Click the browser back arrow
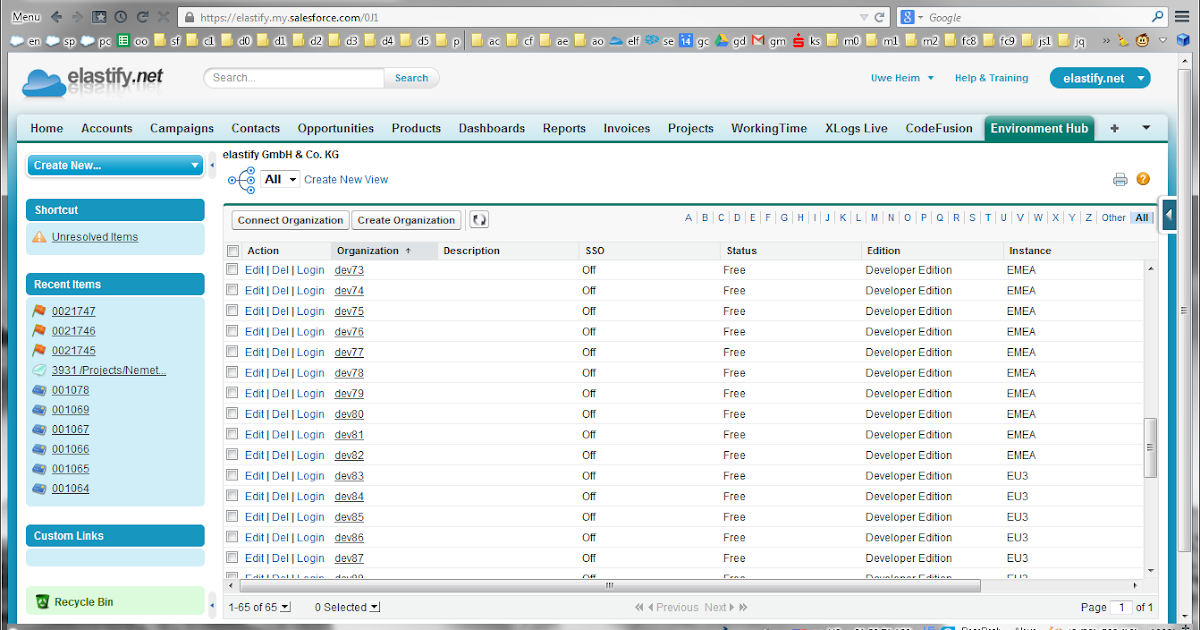Viewport: 1200px width, 630px height. pyautogui.click(x=56, y=17)
